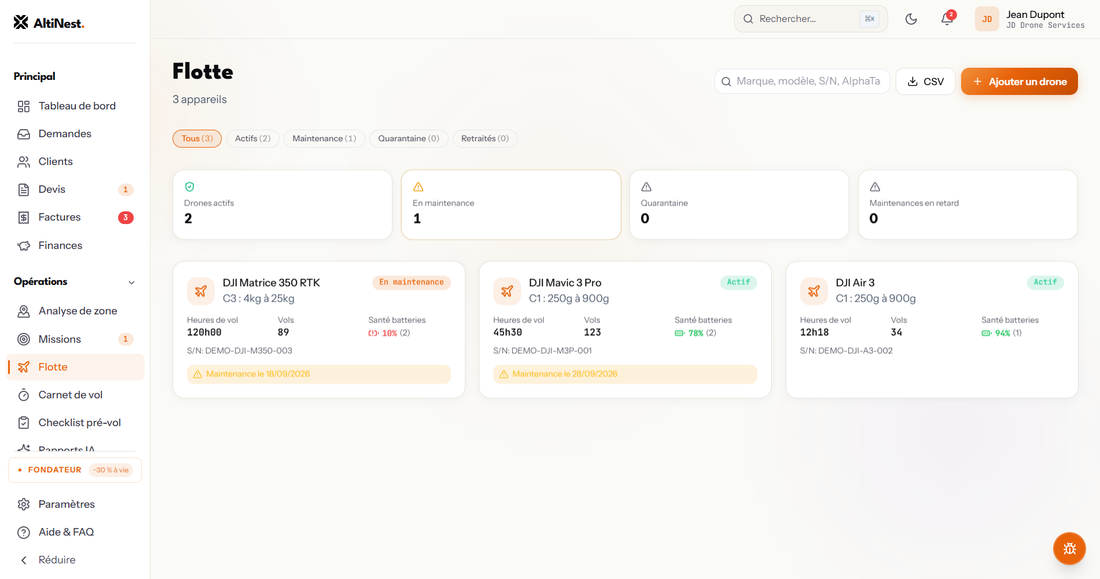Open Carnet de vol
The height and width of the screenshot is (579, 1100).
click(x=76, y=395)
